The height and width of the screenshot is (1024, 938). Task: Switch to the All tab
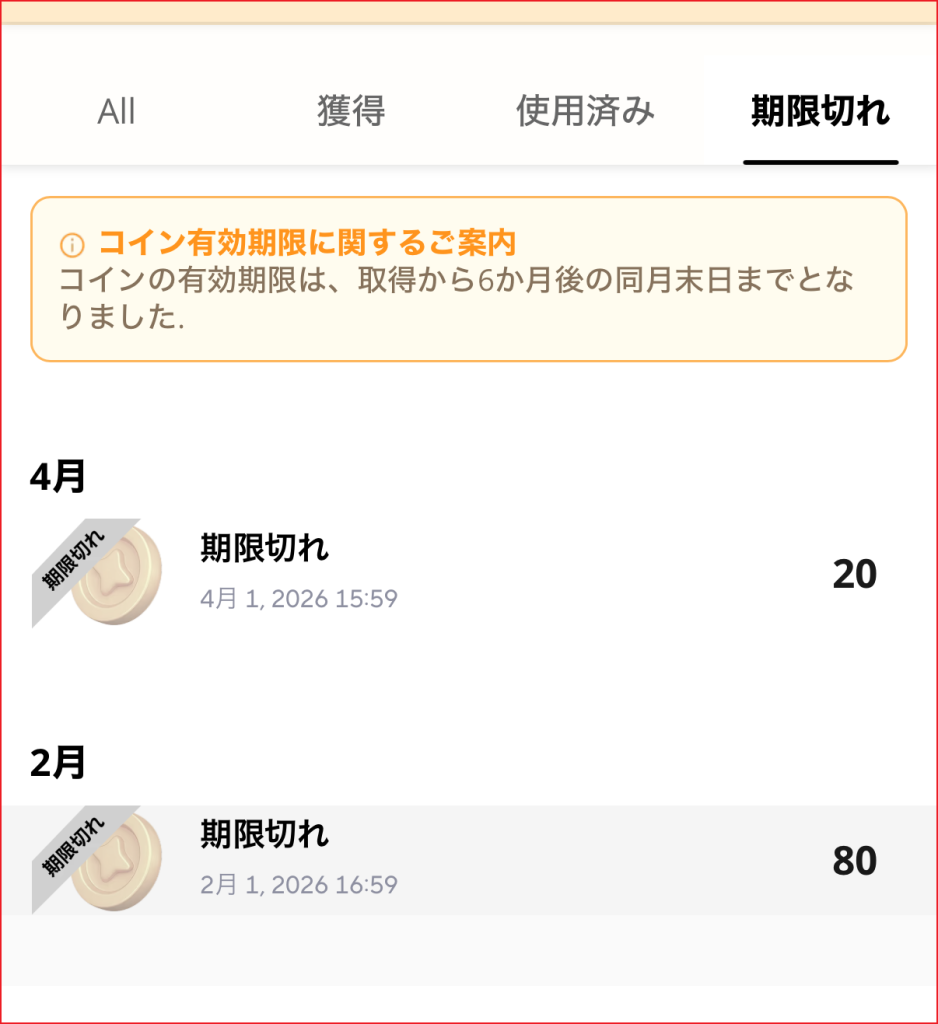[116, 111]
